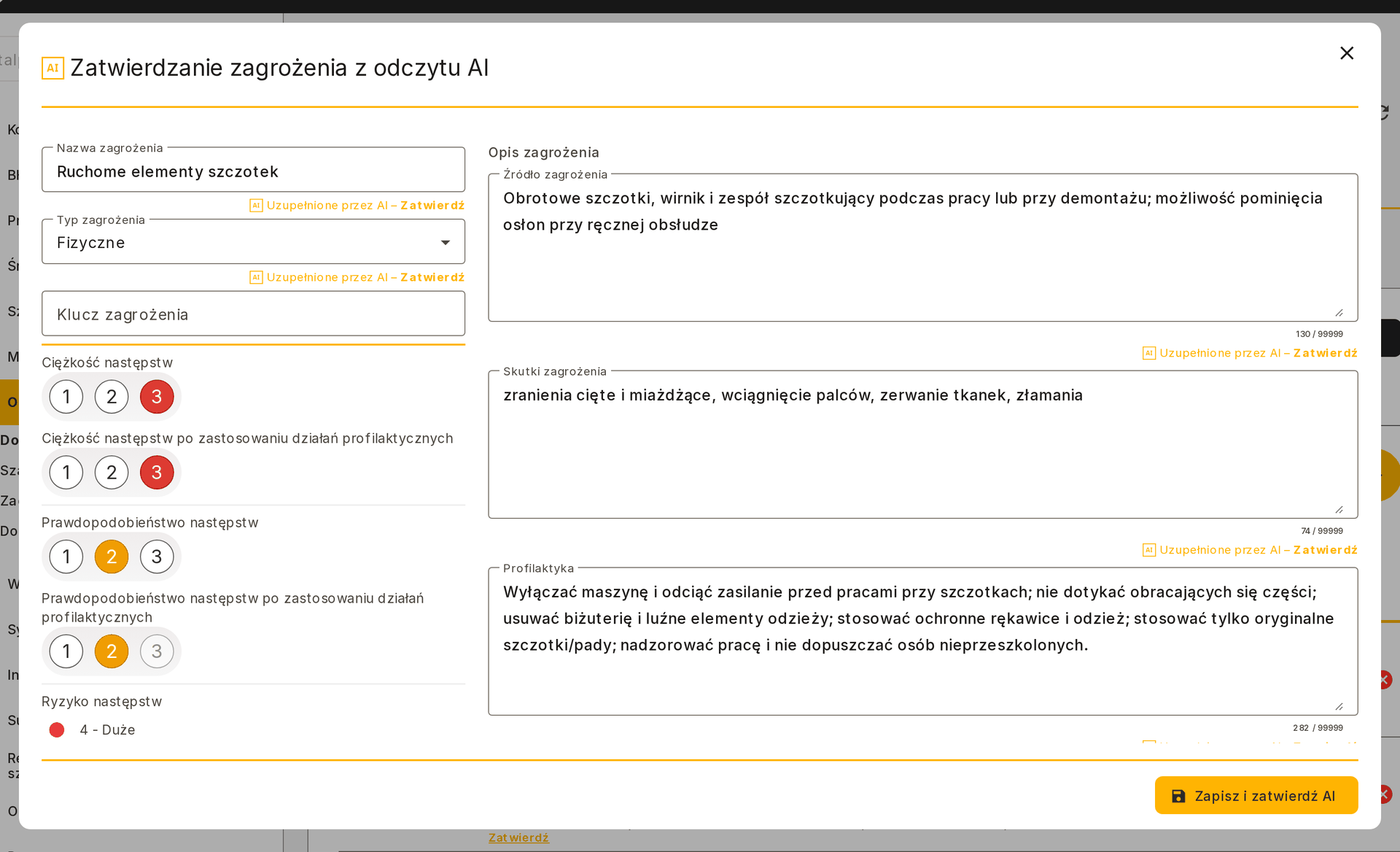The image size is (1400, 852).
Task: Select probability 3 under Prawdopodobieństwo następstw
Action: 157,557
